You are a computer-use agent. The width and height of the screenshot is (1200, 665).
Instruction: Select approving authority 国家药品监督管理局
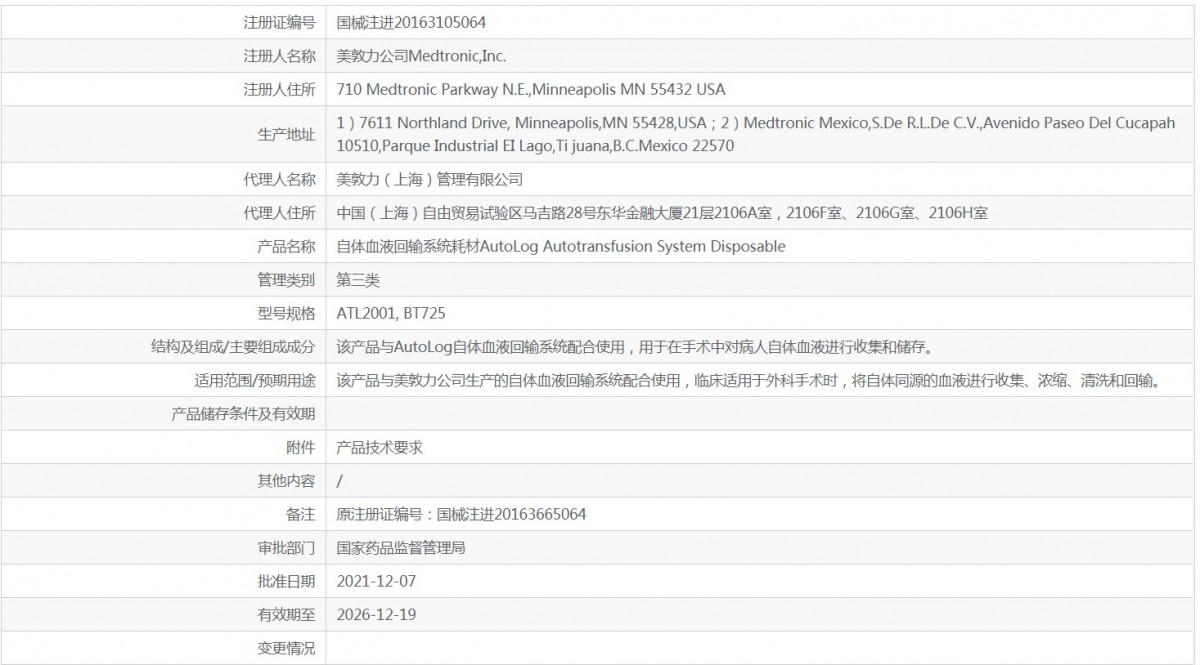pyautogui.click(x=401, y=548)
